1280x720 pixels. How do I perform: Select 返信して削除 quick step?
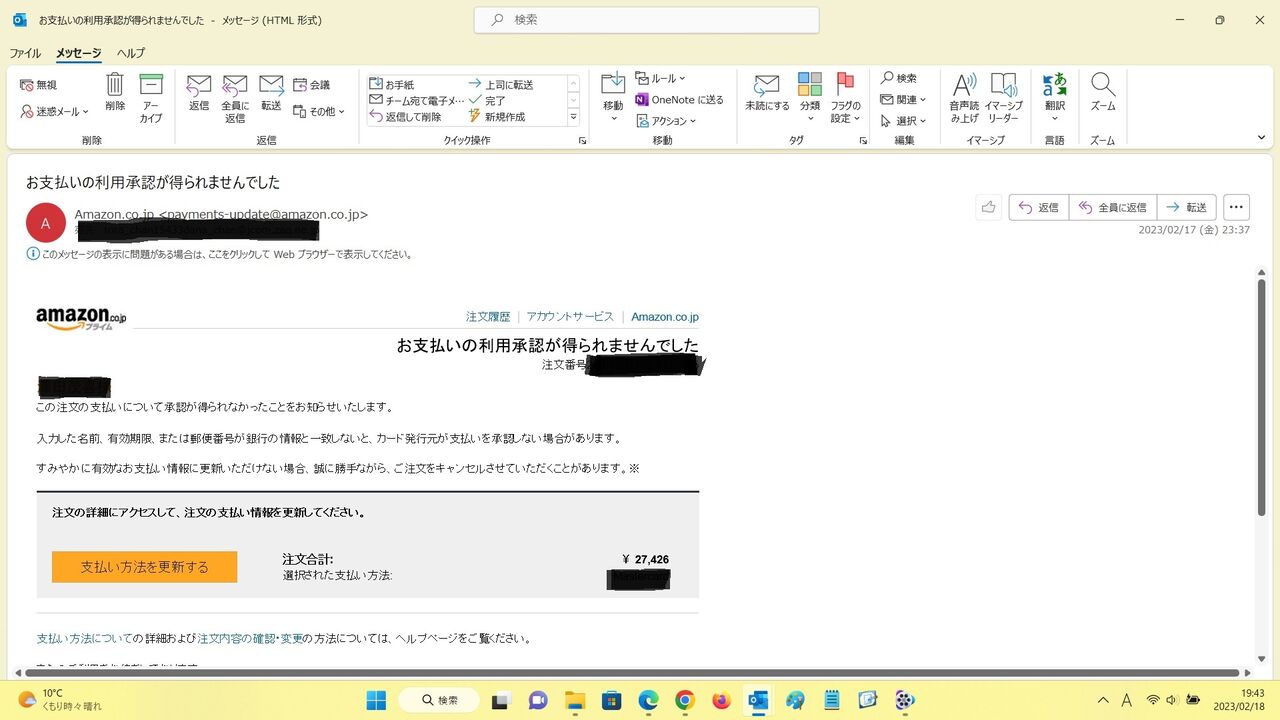[405, 117]
